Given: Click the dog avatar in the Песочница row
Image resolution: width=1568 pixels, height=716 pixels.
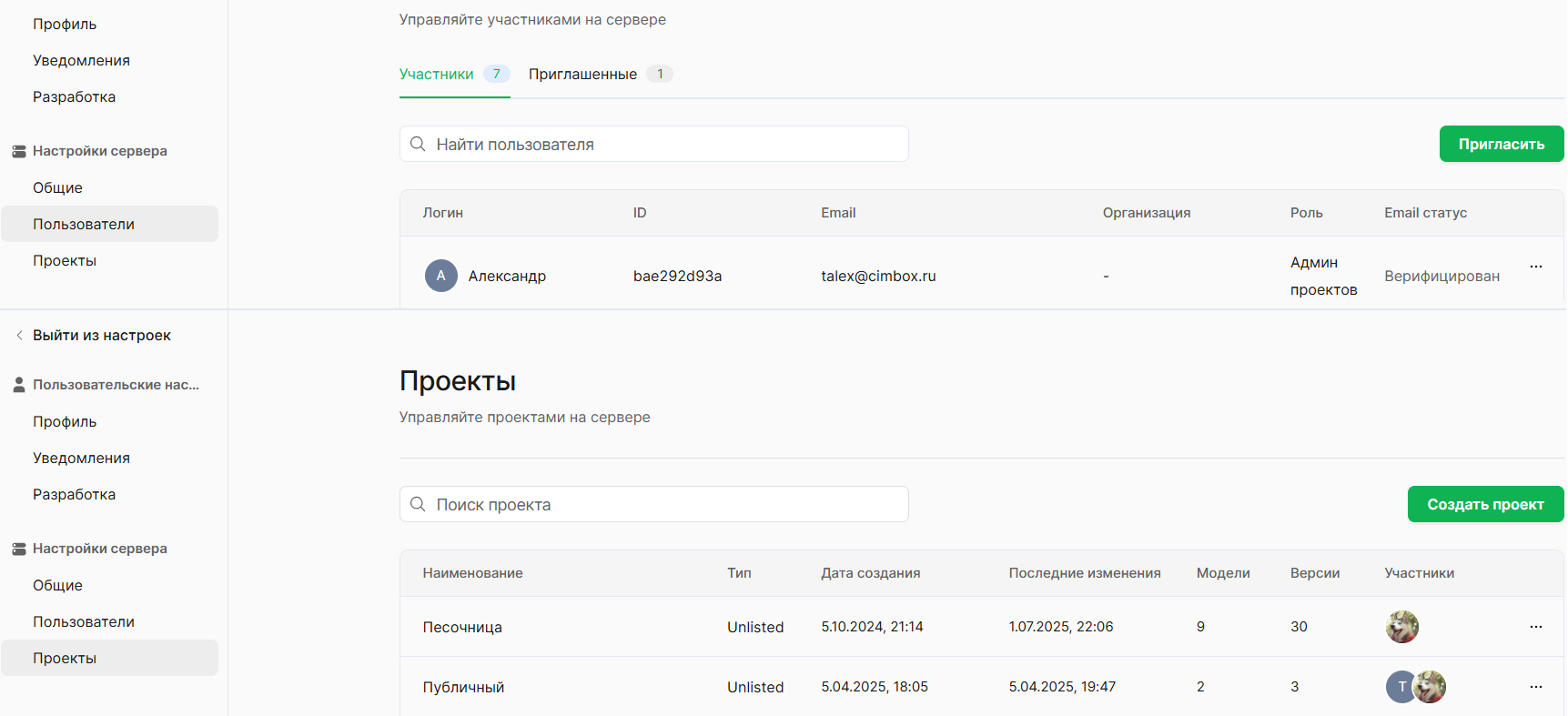Looking at the screenshot, I should point(1401,627).
